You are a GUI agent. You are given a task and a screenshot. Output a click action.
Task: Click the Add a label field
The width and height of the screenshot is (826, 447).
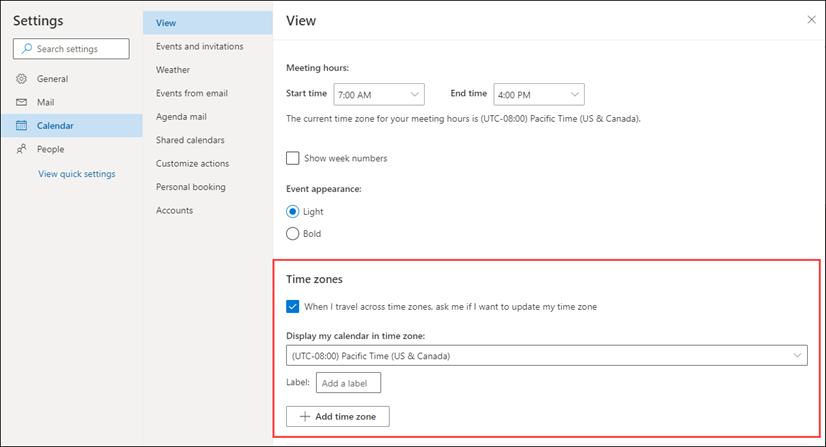pyautogui.click(x=348, y=383)
